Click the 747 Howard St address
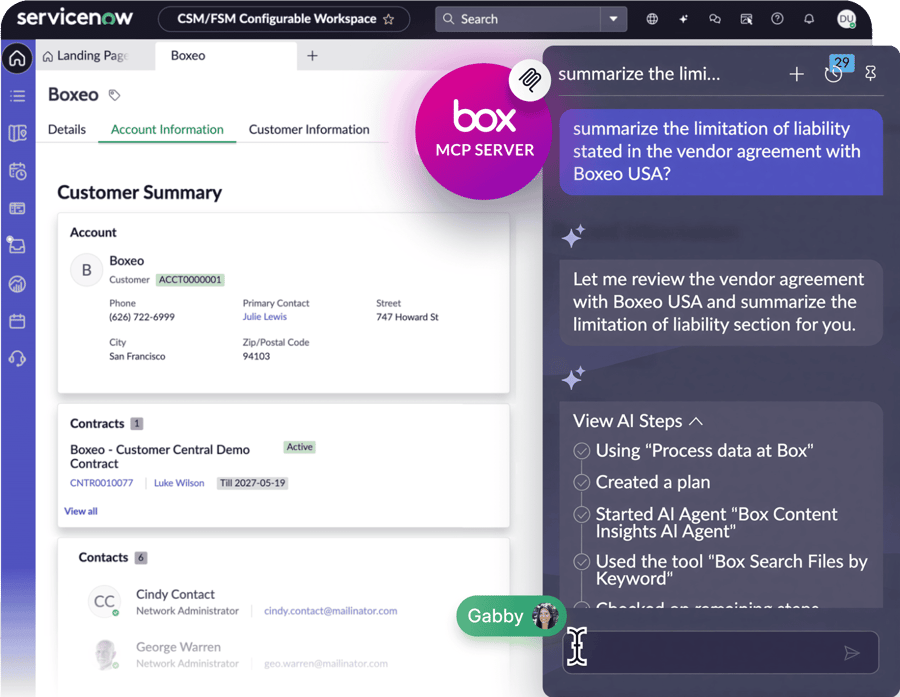 (x=407, y=317)
